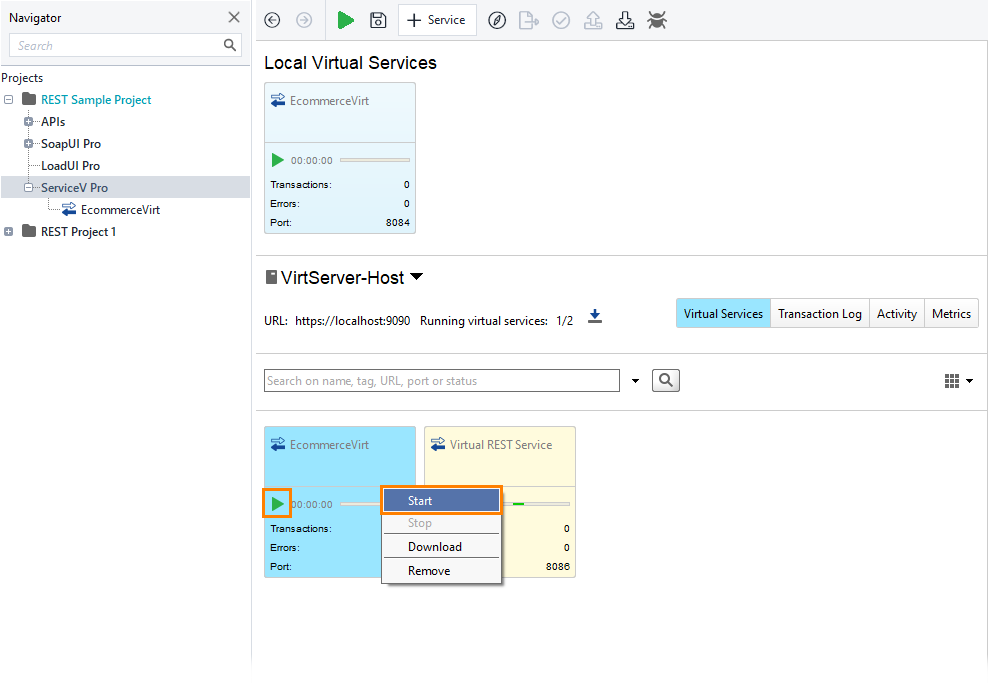Open the compass discovery tool icon
The height and width of the screenshot is (684, 988).
point(497,21)
